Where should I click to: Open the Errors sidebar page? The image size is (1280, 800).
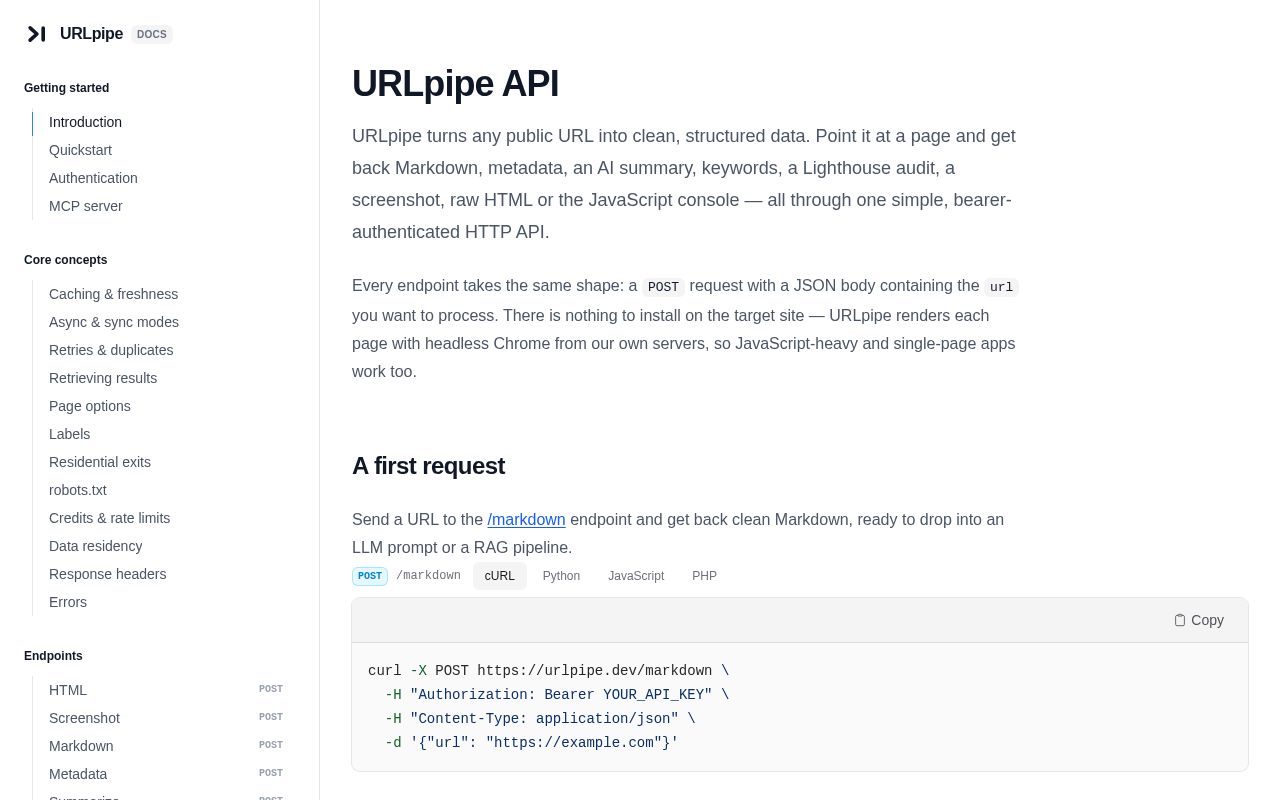coord(68,602)
